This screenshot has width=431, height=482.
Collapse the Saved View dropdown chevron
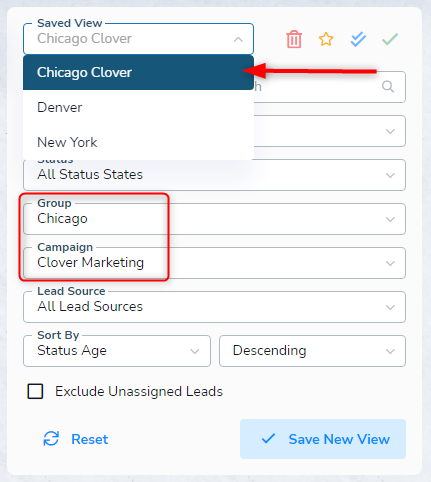point(238,39)
